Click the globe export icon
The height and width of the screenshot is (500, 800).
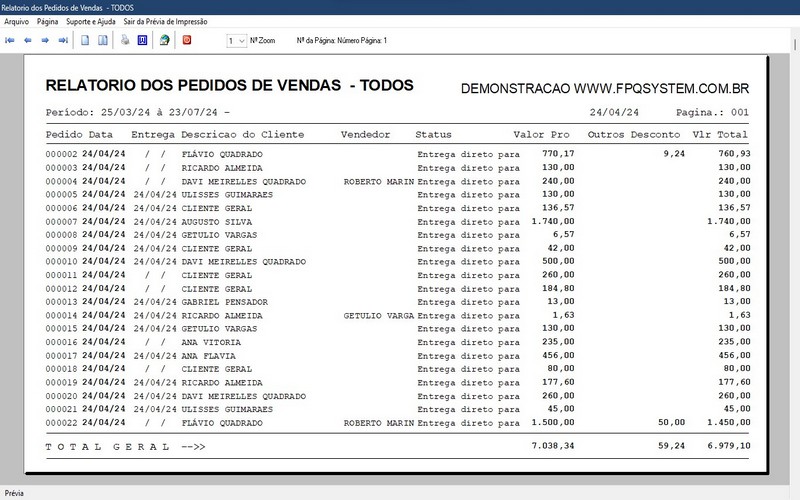[164, 40]
